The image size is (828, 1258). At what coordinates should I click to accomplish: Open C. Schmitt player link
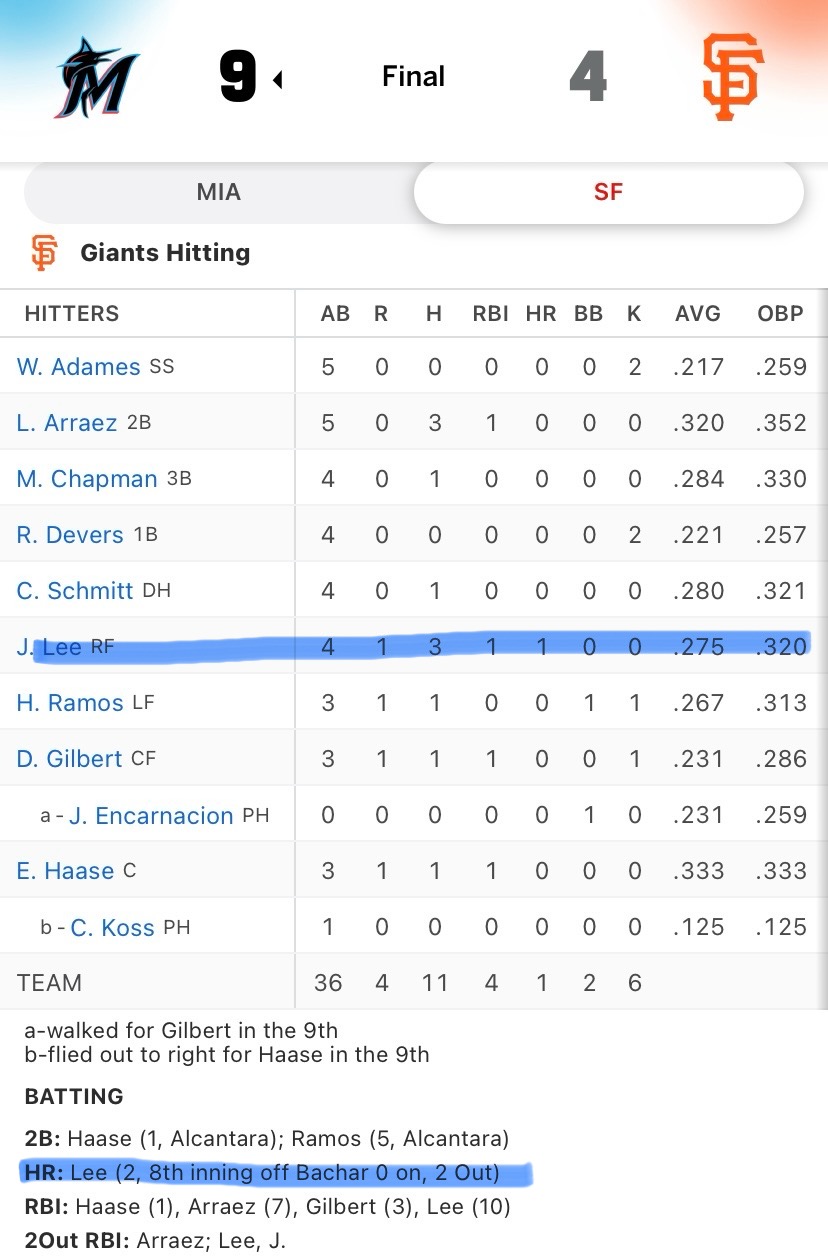(75, 591)
